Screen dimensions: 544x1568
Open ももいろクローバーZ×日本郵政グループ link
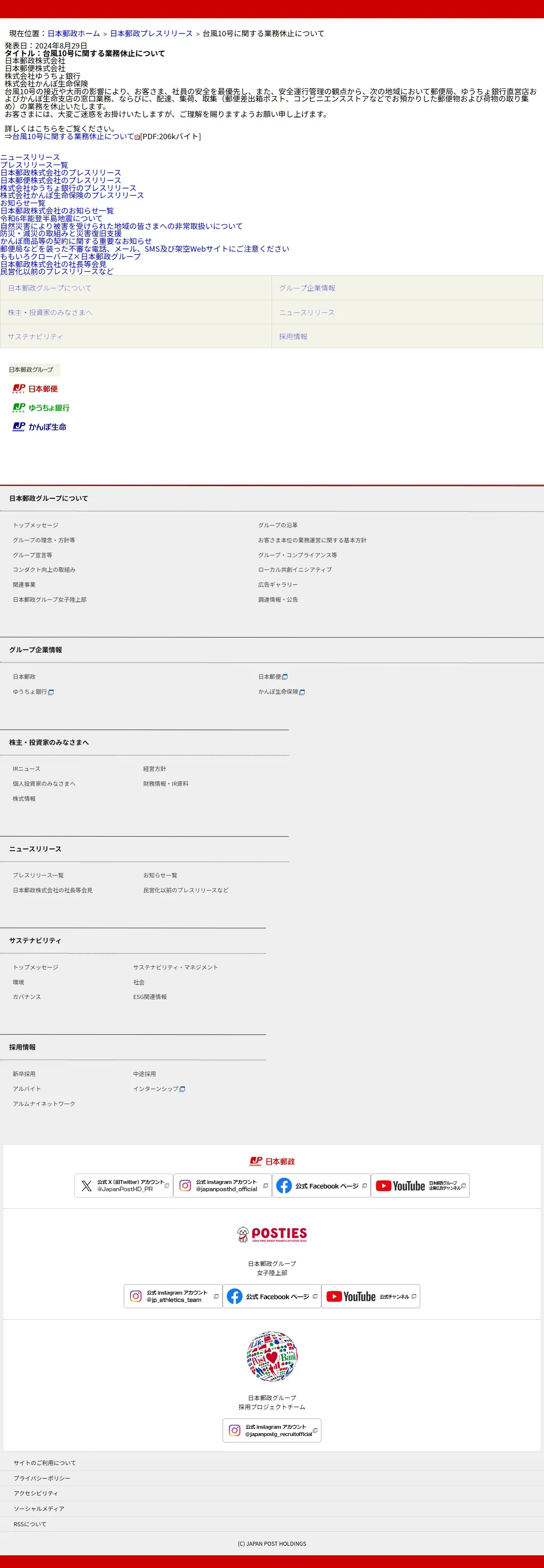71,256
